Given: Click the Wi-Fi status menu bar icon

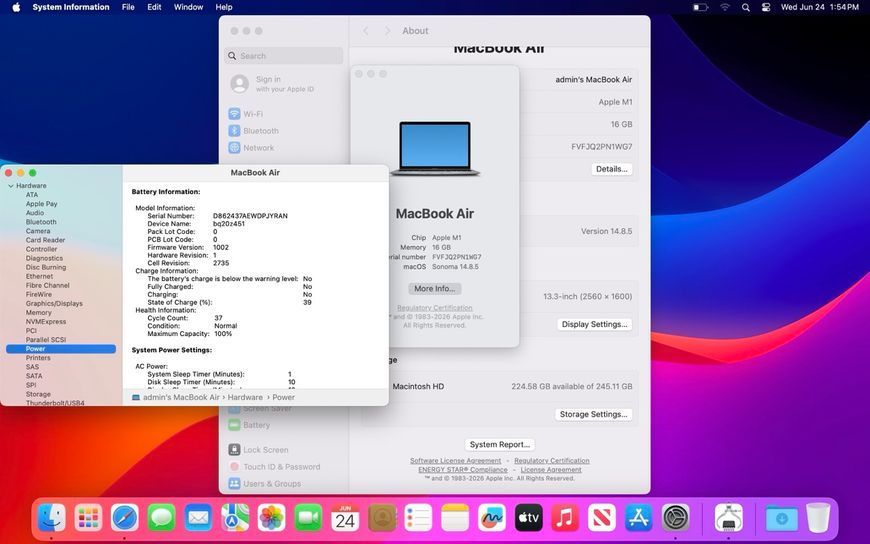Looking at the screenshot, I should tap(725, 7).
